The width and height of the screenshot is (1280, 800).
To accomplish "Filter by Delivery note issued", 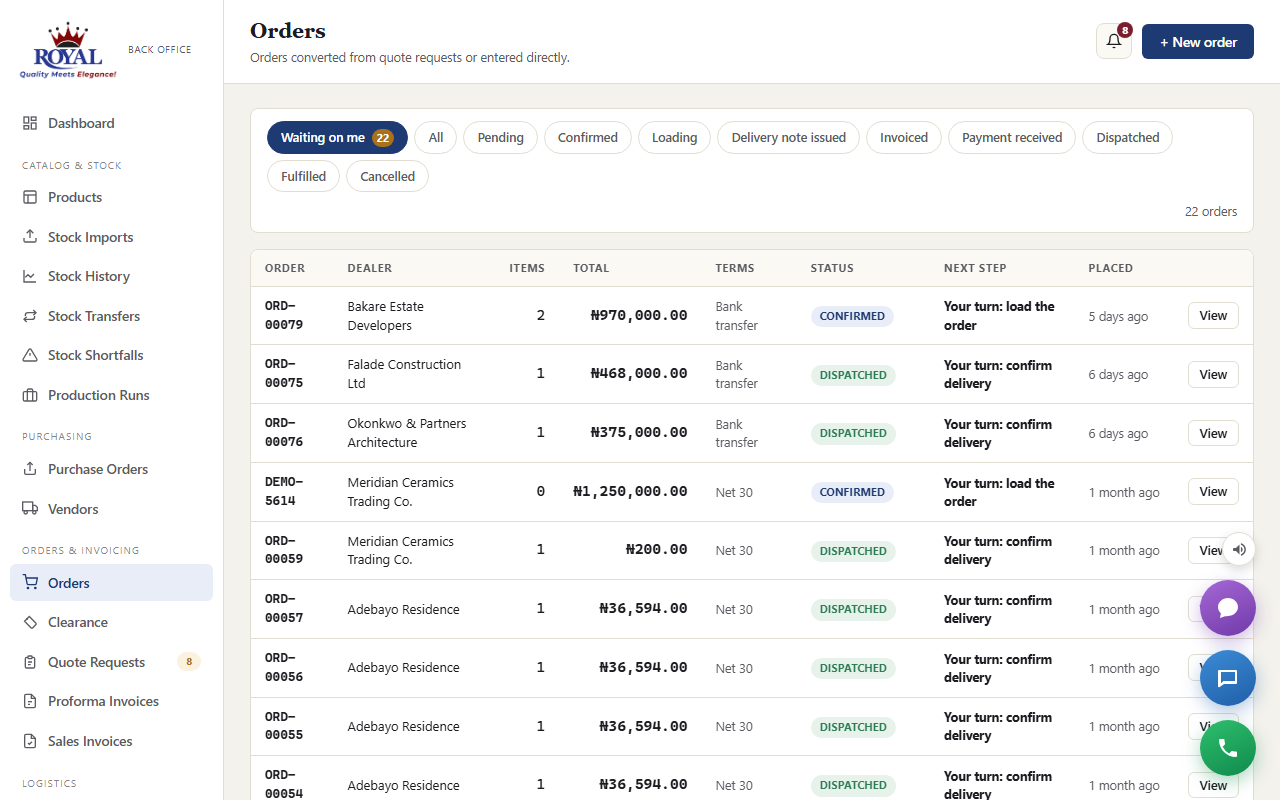I will click(x=789, y=138).
